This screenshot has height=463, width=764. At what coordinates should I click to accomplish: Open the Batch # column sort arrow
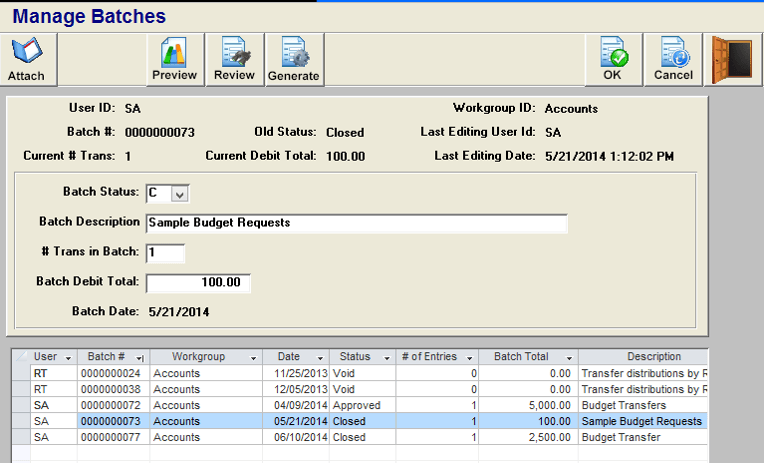(x=140, y=358)
